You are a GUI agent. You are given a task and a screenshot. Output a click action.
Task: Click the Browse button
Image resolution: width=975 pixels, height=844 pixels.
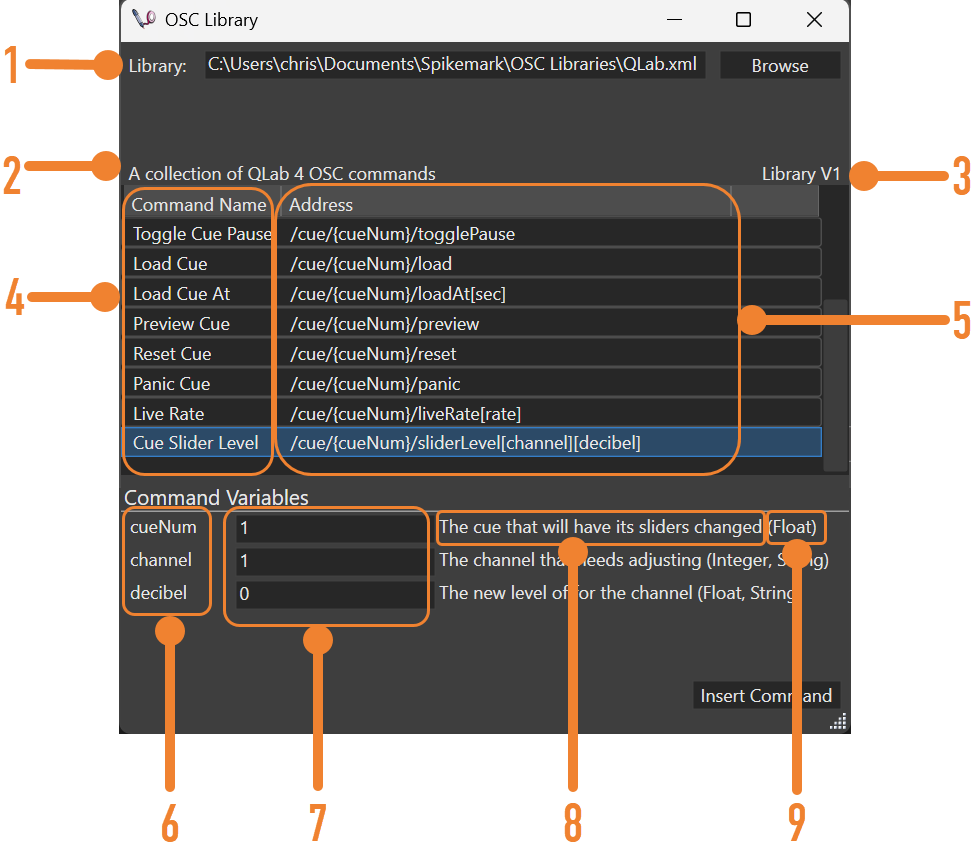pyautogui.click(x=779, y=65)
